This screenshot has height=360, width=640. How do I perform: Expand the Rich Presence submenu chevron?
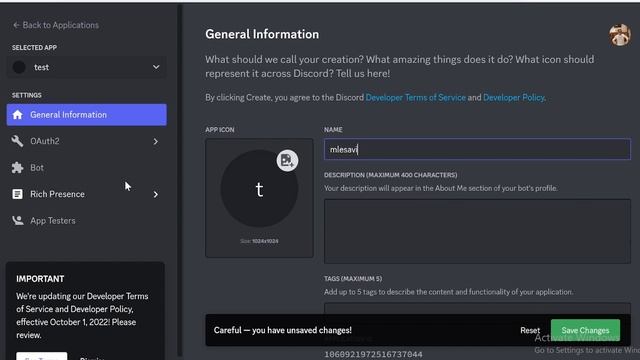(x=156, y=194)
